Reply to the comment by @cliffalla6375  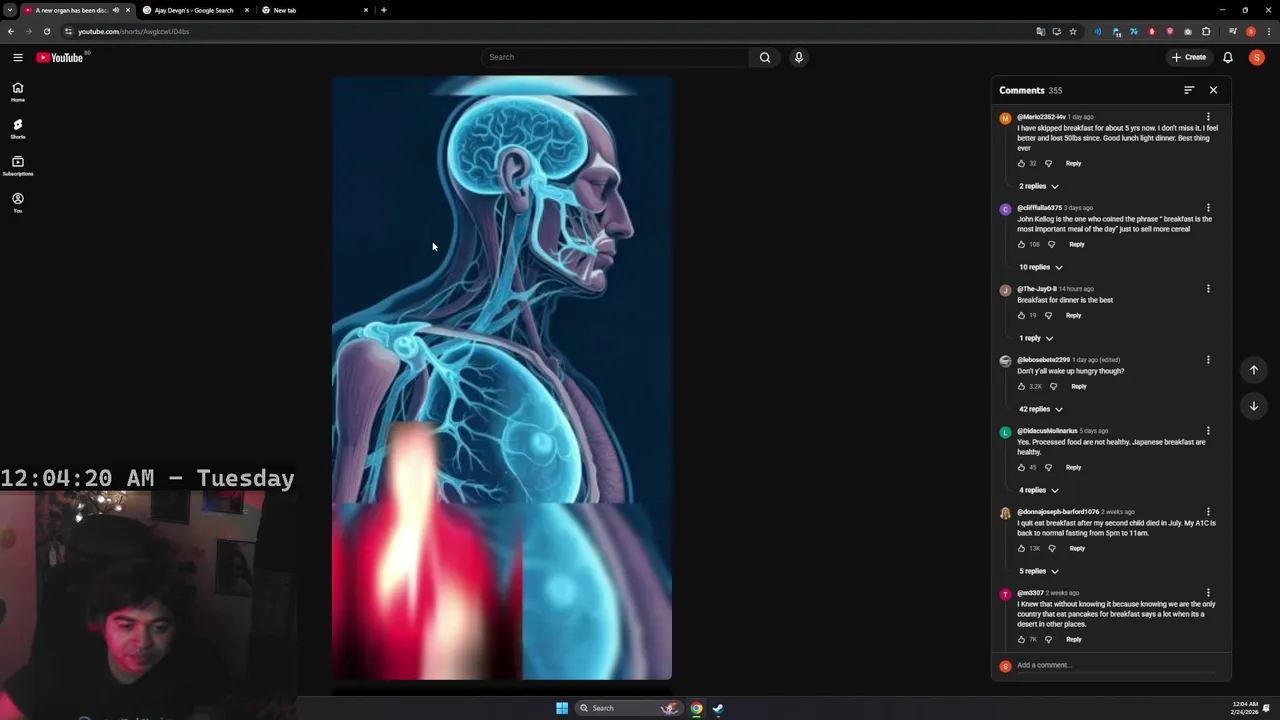(x=1076, y=244)
